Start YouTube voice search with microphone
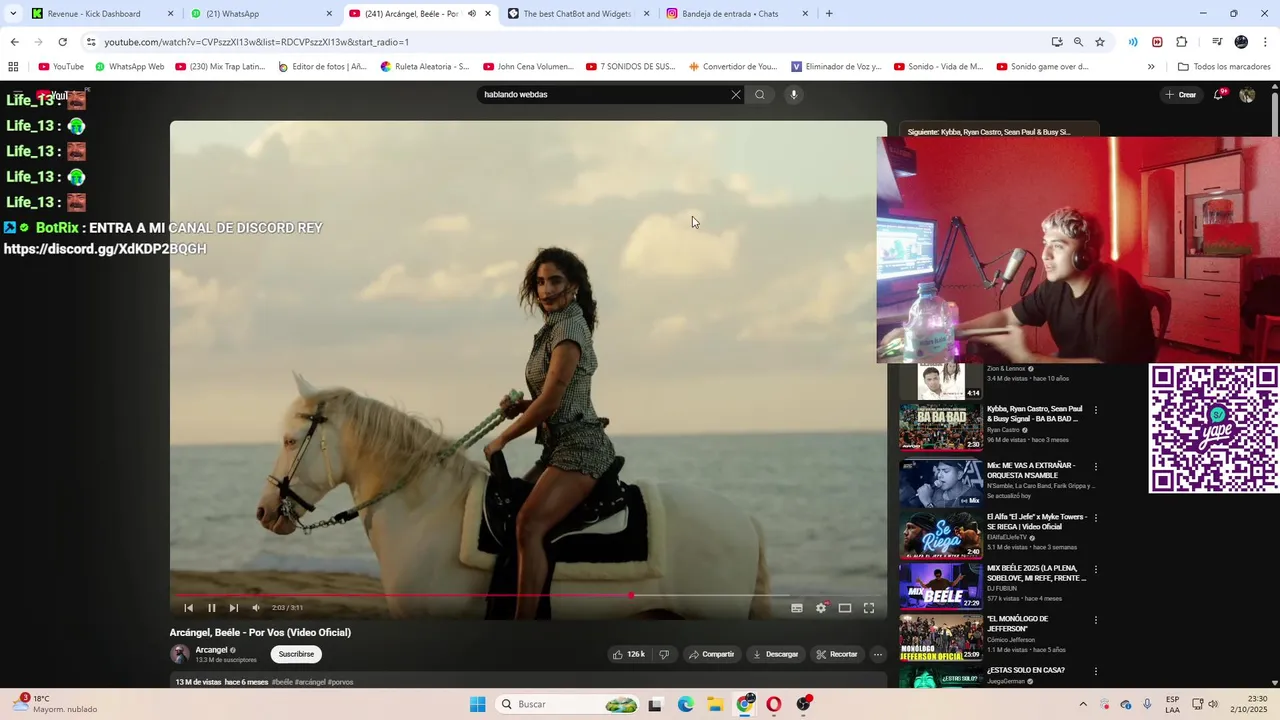This screenshot has height=720, width=1280. click(x=794, y=95)
